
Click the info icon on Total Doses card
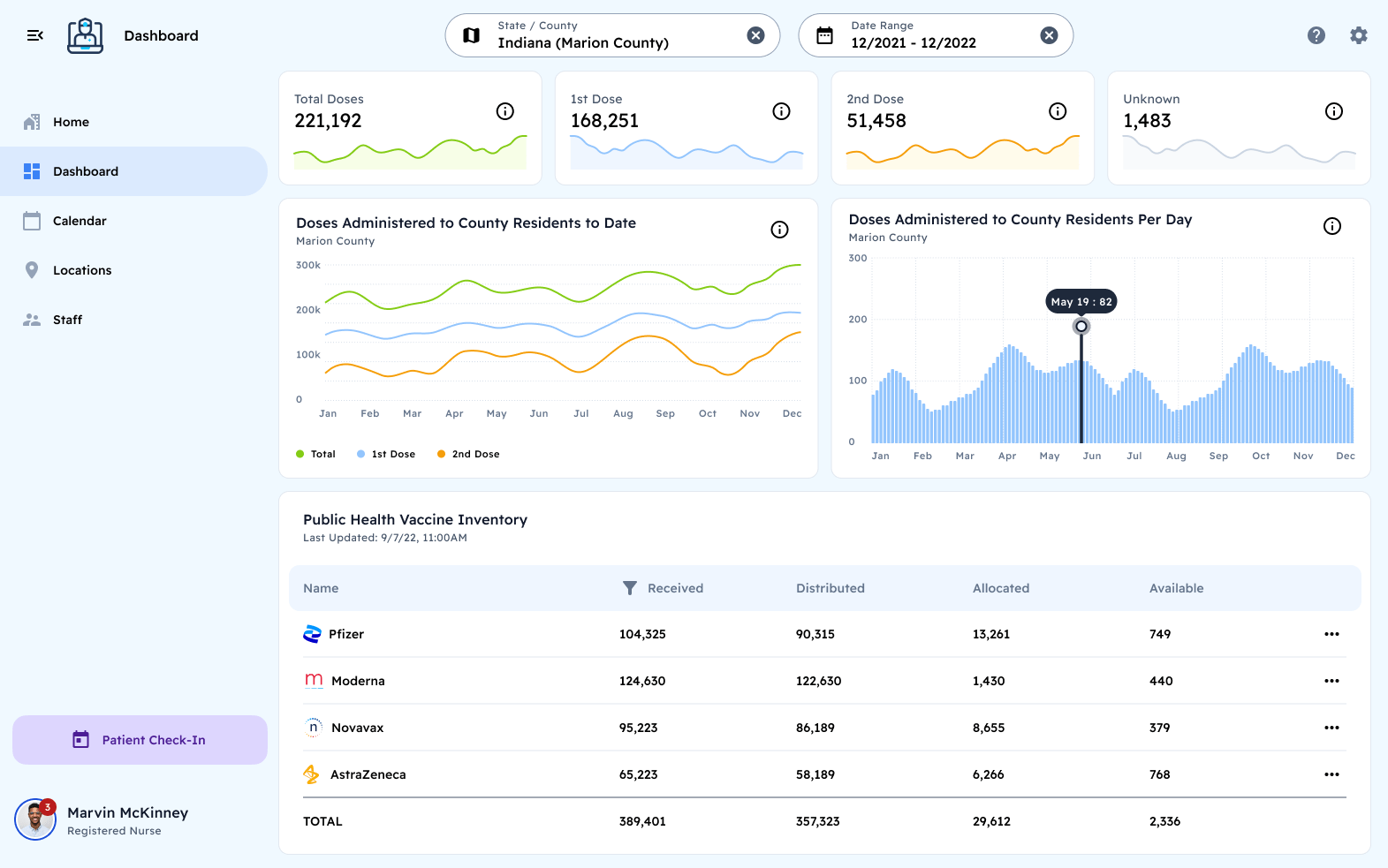(x=504, y=111)
